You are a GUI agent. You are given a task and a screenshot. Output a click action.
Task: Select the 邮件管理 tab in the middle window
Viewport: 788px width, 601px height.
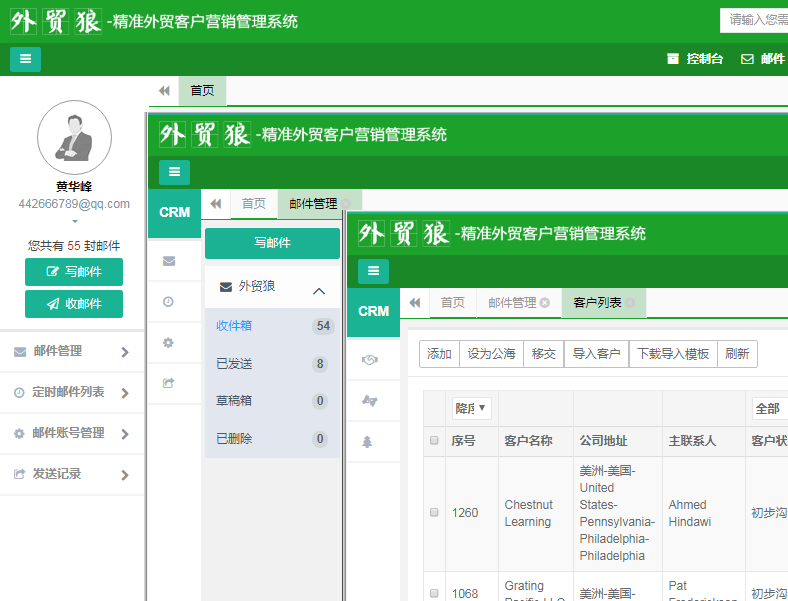click(313, 204)
